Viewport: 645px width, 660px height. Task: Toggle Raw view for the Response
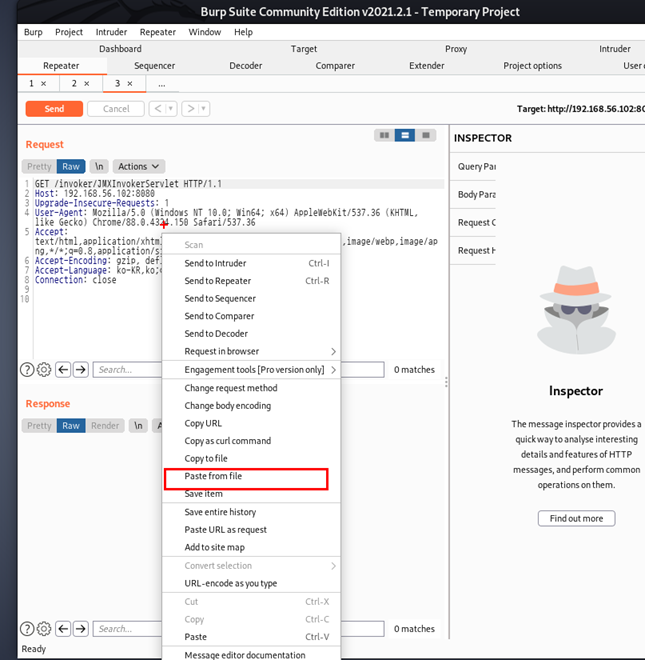[71, 426]
